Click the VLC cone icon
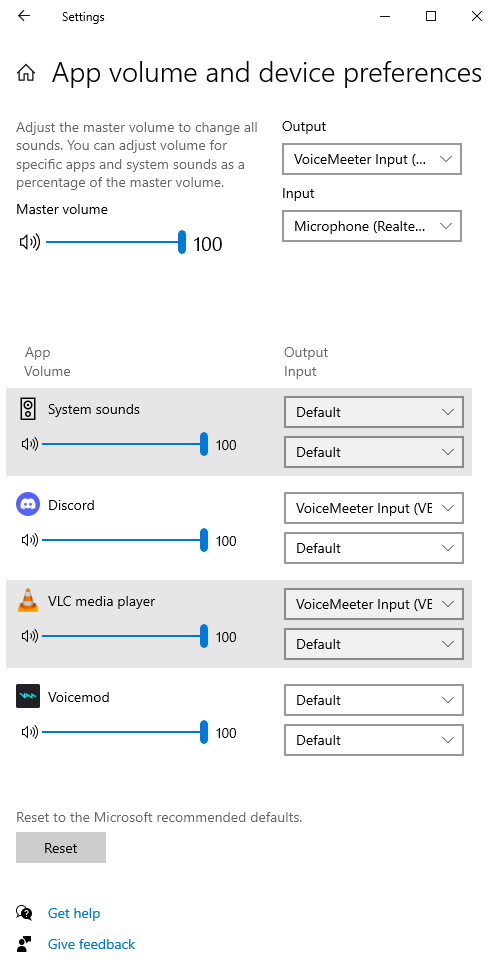The image size is (500, 972). pos(28,601)
